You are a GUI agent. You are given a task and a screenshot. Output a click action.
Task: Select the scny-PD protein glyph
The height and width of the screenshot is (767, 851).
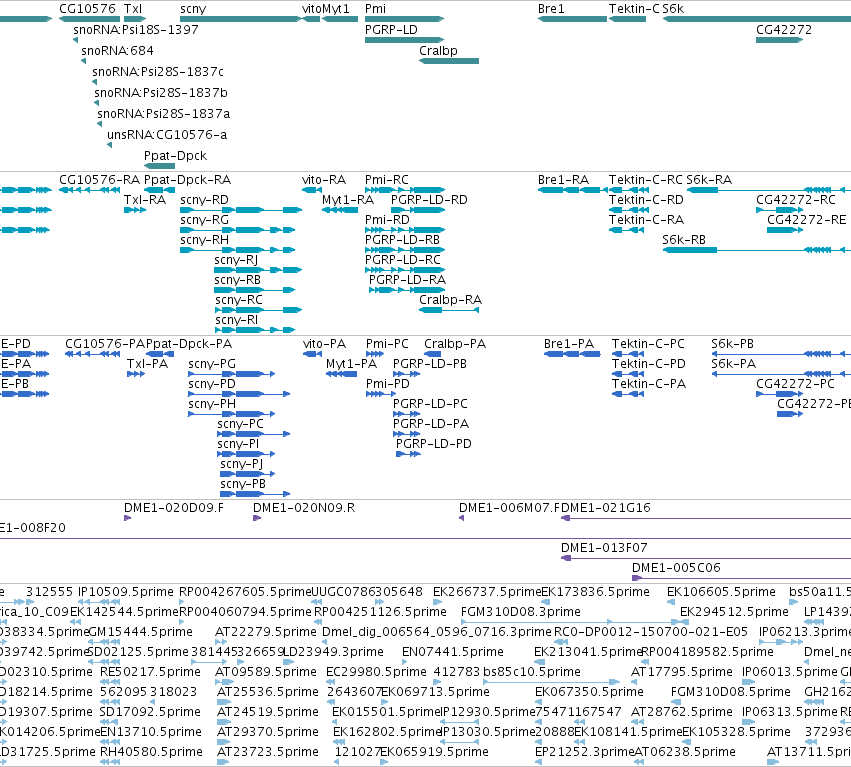[x=239, y=394]
